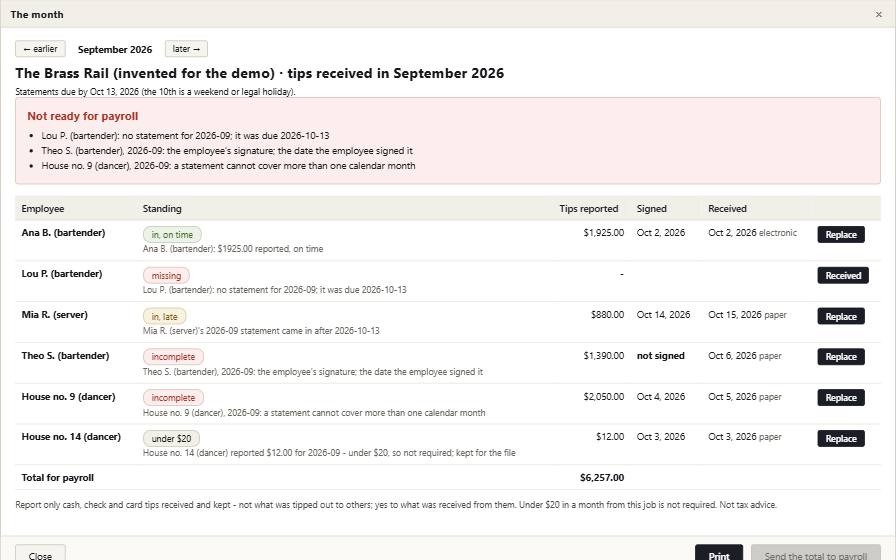Click the Tips reported column header
Screen dimensions: 896x560
pos(589,209)
